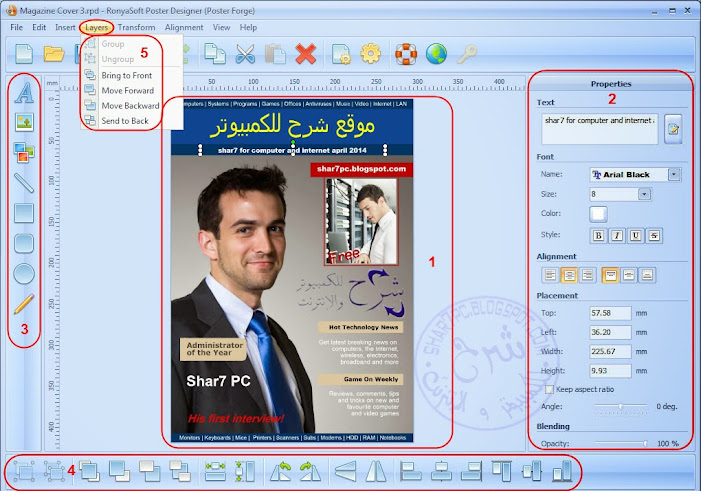Viewport: 701px width, 491px height.
Task: Click the Text content box in Properties
Action: 600,129
